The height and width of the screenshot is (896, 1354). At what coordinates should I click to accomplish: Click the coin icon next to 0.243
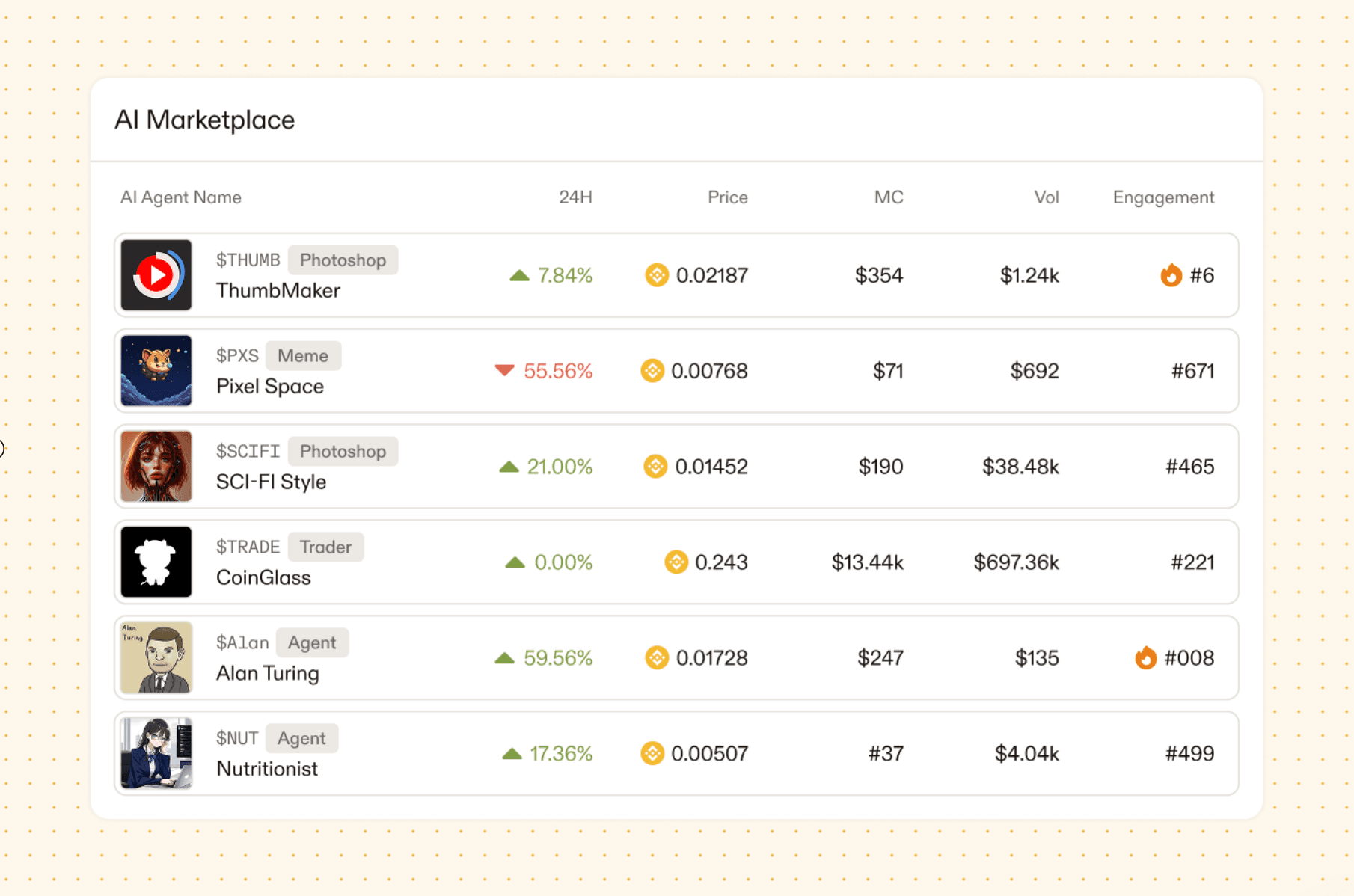(x=676, y=562)
